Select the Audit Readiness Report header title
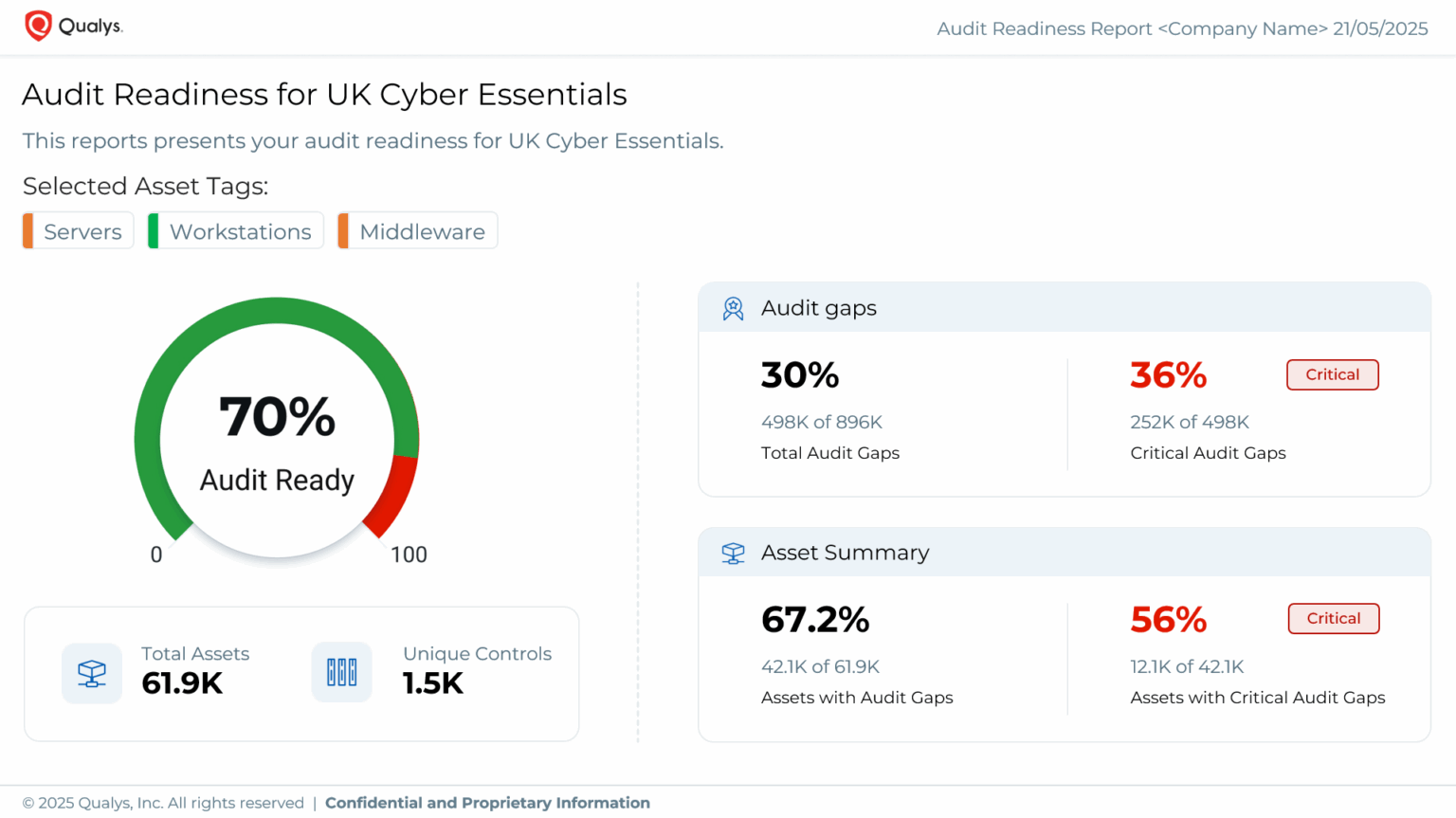Viewport: 1456px width, 818px height. 1043,28
